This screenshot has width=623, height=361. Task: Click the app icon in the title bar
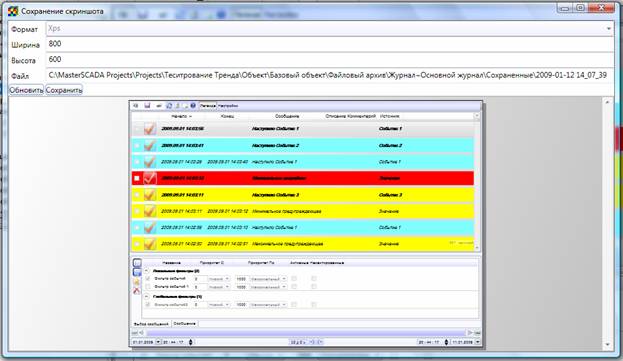click(13, 11)
